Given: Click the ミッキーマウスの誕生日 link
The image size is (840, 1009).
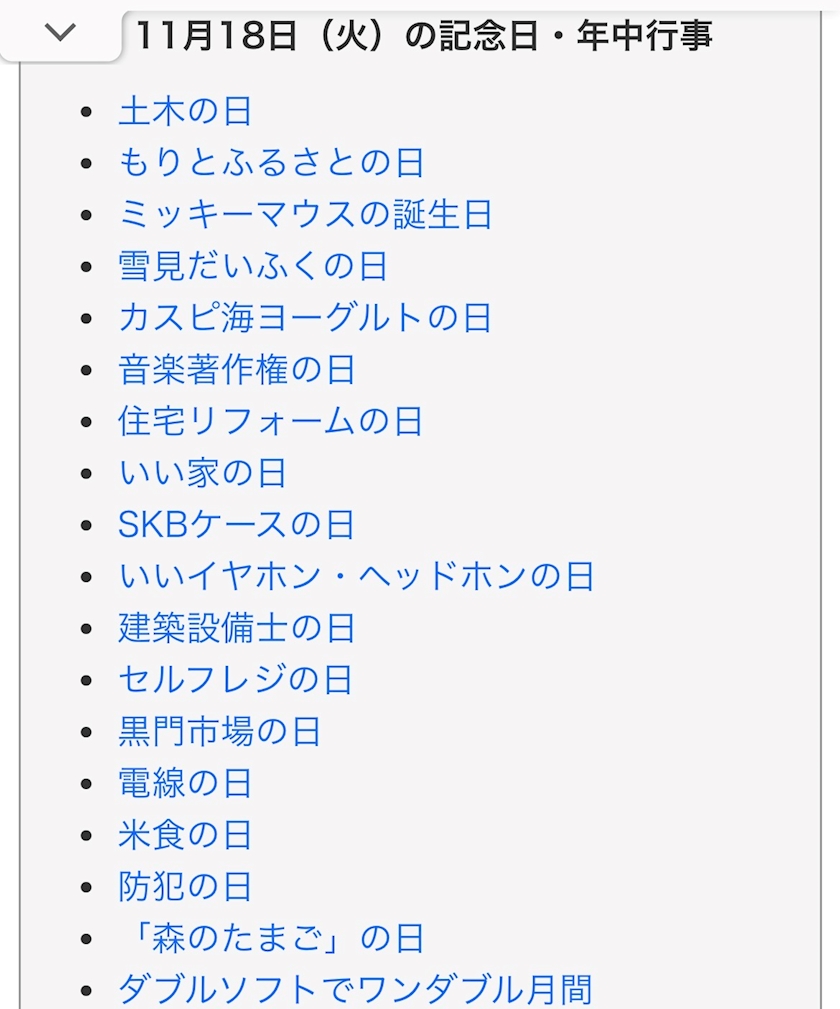Looking at the screenshot, I should pyautogui.click(x=305, y=215).
